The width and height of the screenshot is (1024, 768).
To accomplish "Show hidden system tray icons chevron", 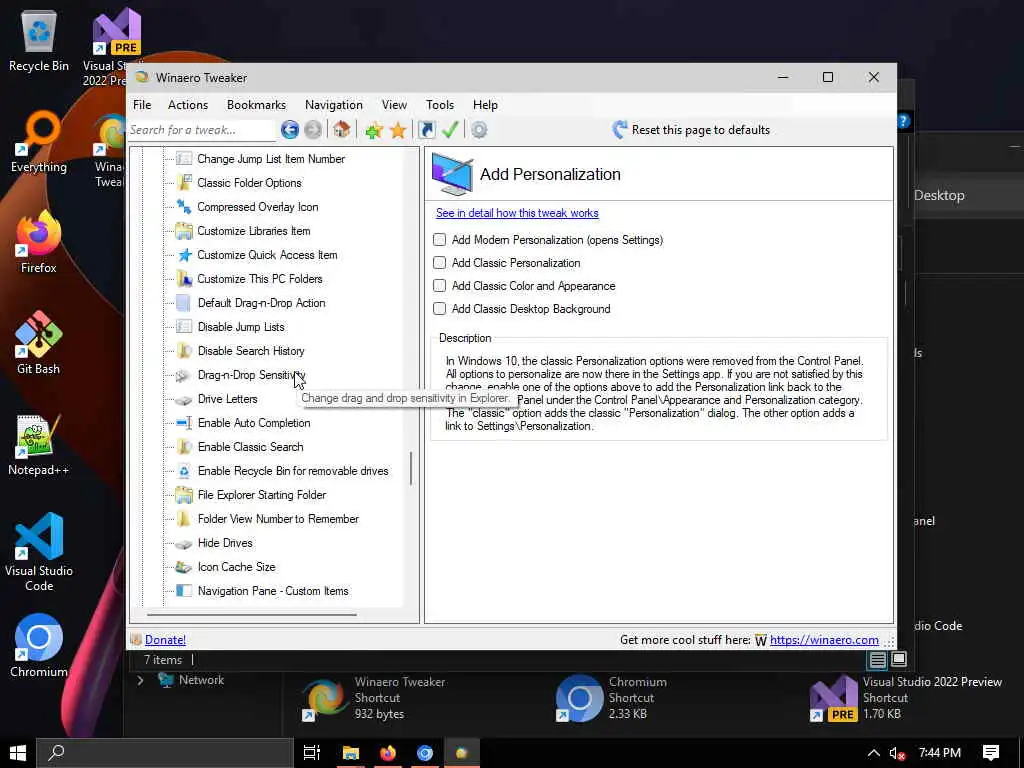I will click(873, 753).
